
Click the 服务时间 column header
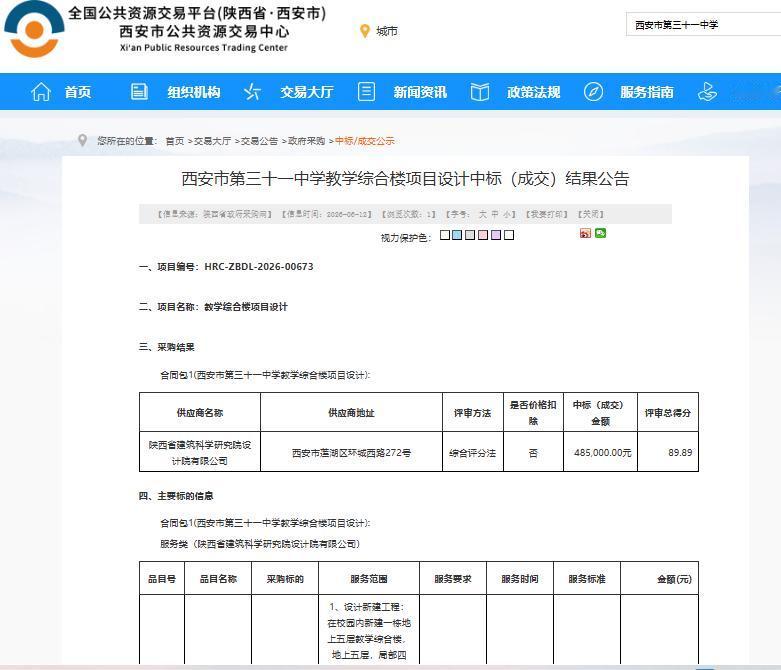click(x=520, y=579)
